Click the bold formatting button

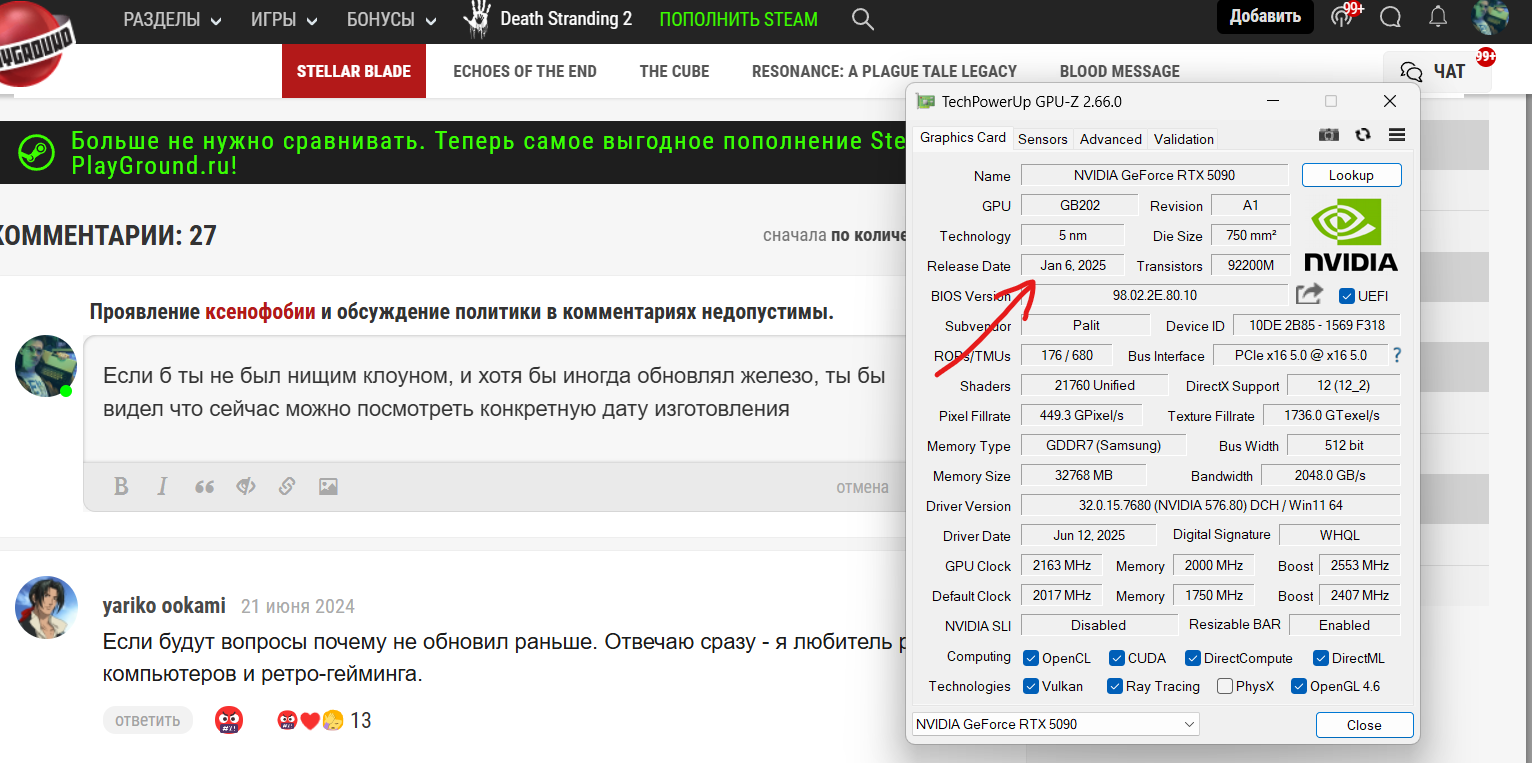[121, 486]
